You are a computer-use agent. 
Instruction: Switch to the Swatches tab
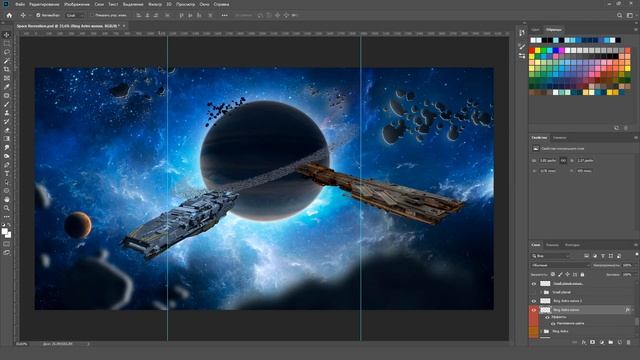[554, 30]
